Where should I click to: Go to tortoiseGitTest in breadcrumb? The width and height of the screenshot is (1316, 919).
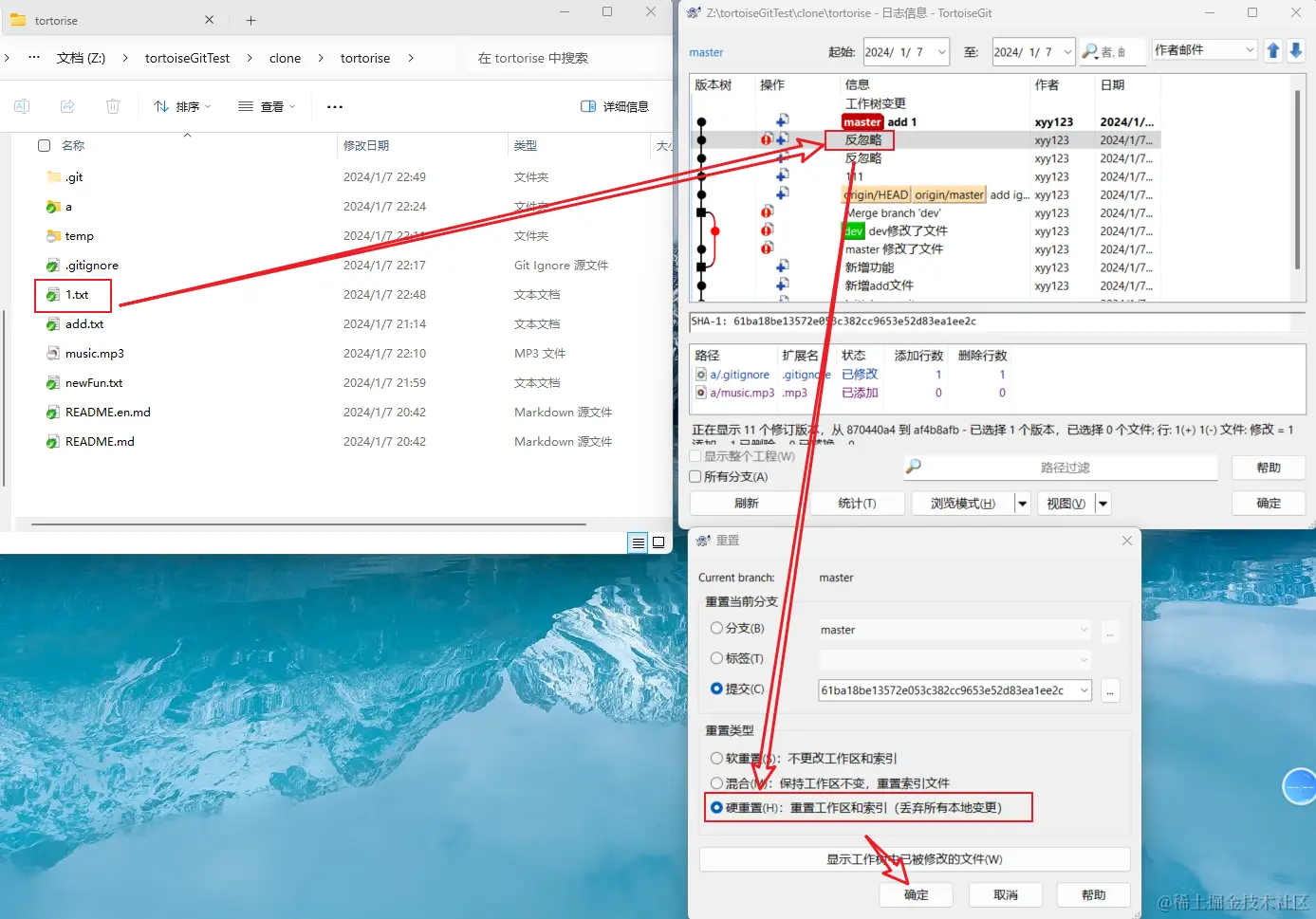coord(187,58)
